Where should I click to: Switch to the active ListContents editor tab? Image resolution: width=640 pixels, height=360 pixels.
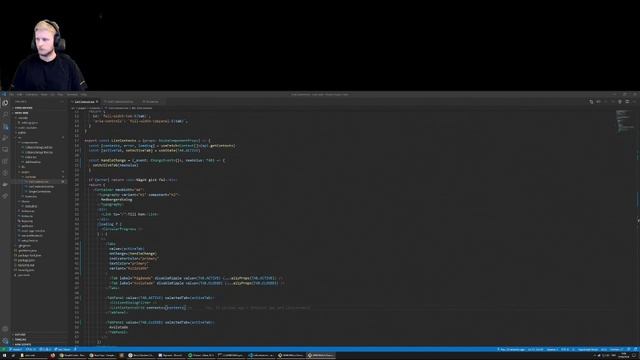click(x=85, y=102)
